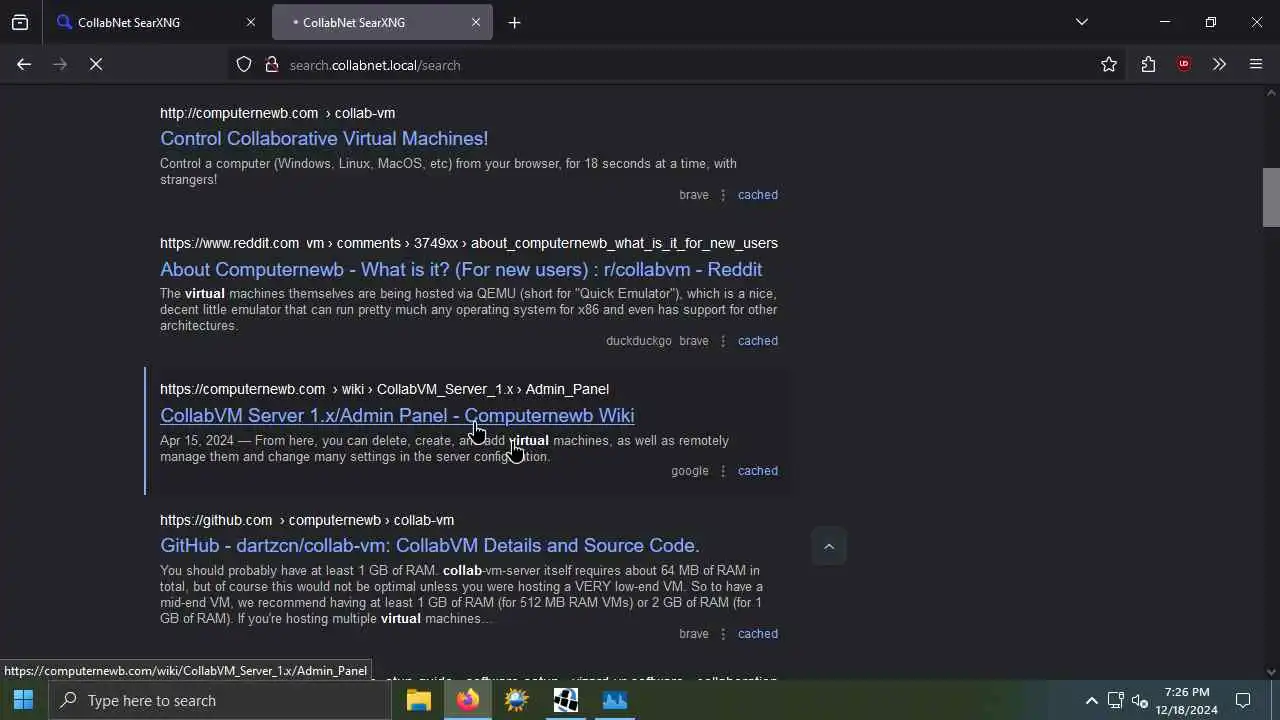Screen dimensions: 1280x720
Task: Click the http://computernewb.com result URL
Action: (x=239, y=113)
